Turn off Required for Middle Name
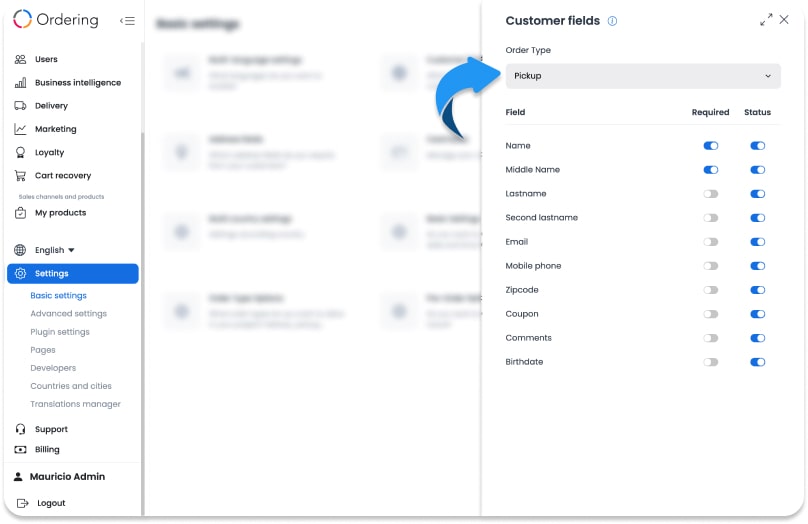The height and width of the screenshot is (524, 808). click(711, 170)
